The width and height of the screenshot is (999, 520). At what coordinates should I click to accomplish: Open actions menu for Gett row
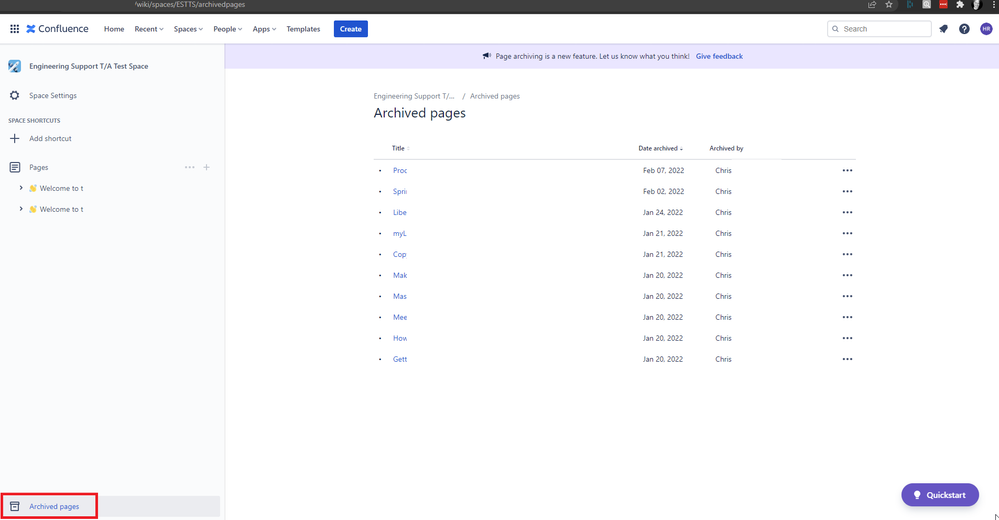[847, 359]
